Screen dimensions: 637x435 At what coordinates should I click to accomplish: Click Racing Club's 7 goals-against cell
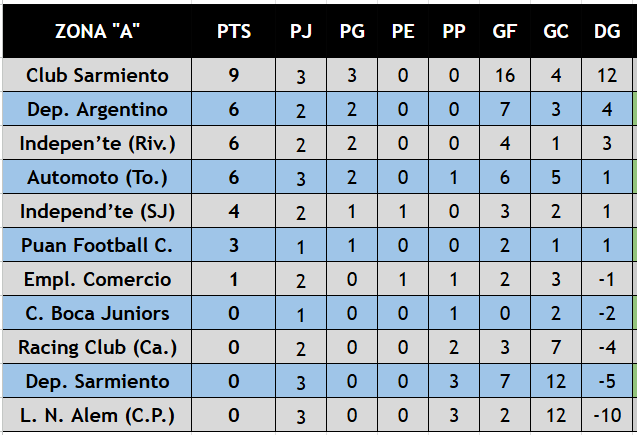coord(556,347)
